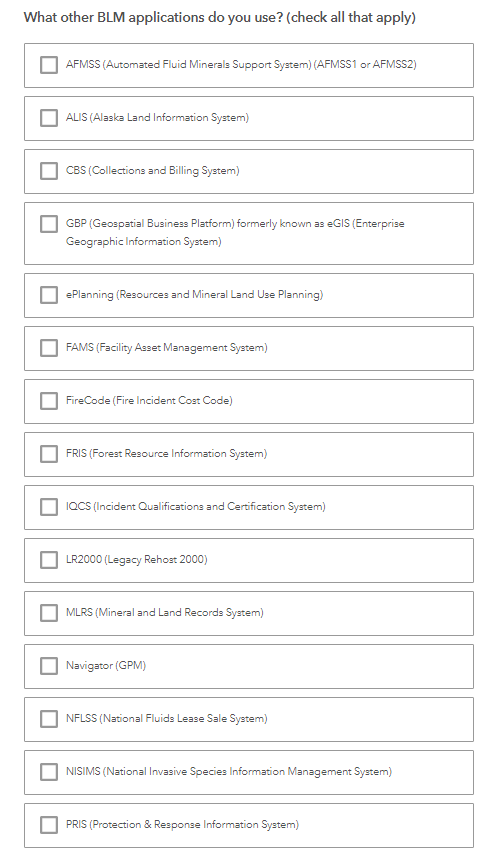Check NFLSS National Fluids Lease Sale System
The height and width of the screenshot is (854, 498).
point(48,719)
